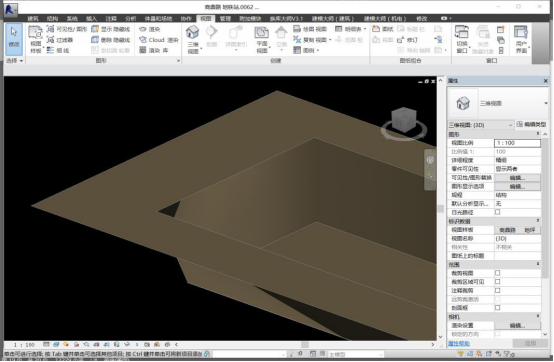Toggle the 细线 (Thin Lines) tool
Image resolution: width=554 pixels, height=362 pixels.
(x=58, y=51)
